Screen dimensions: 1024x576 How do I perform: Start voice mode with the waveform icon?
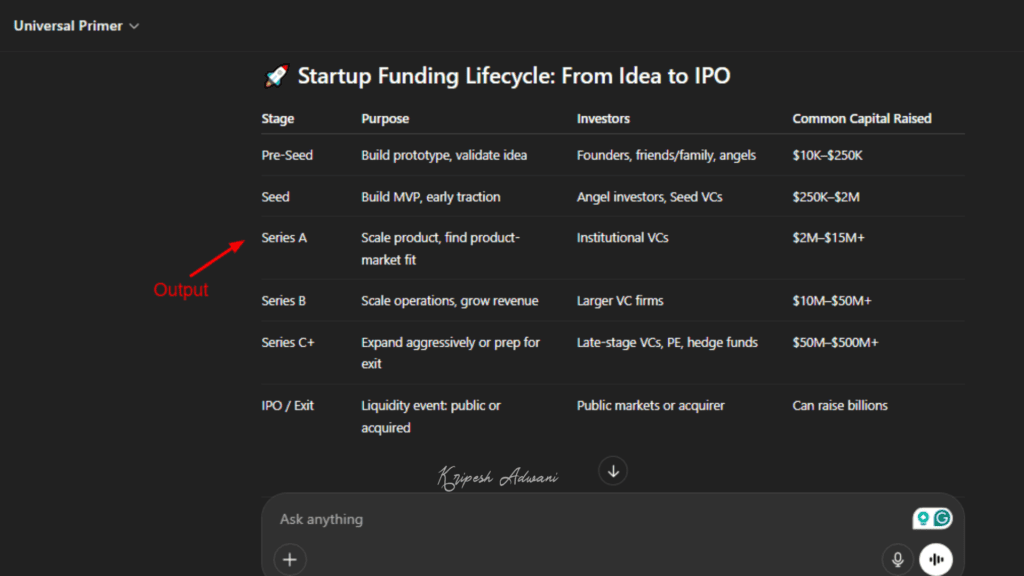click(934, 558)
